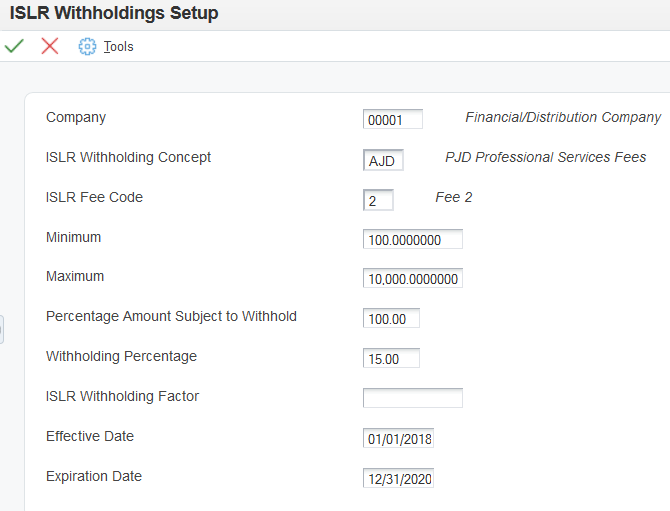Click the ISLR Fee Code field

(378, 200)
